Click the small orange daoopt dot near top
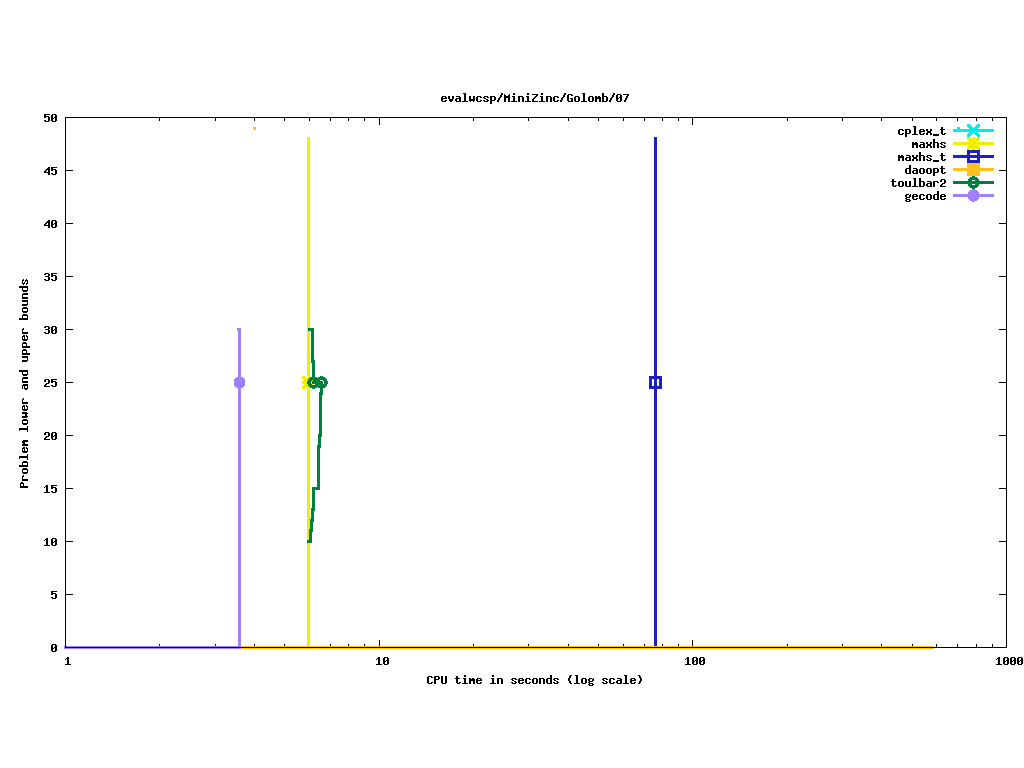Screen dimensions: 1024x768 [x=254, y=128]
